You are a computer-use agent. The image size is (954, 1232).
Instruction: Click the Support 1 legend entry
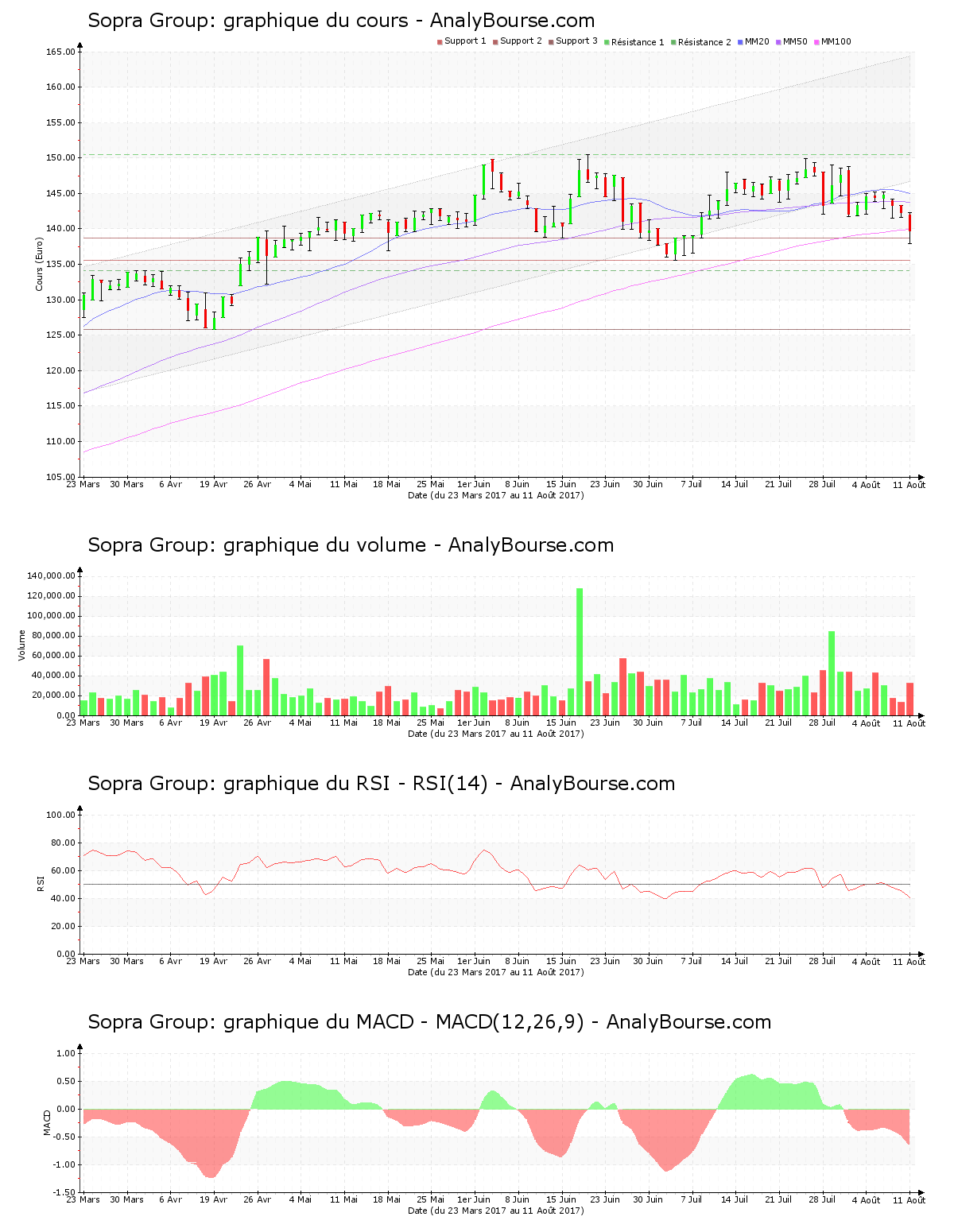click(462, 41)
